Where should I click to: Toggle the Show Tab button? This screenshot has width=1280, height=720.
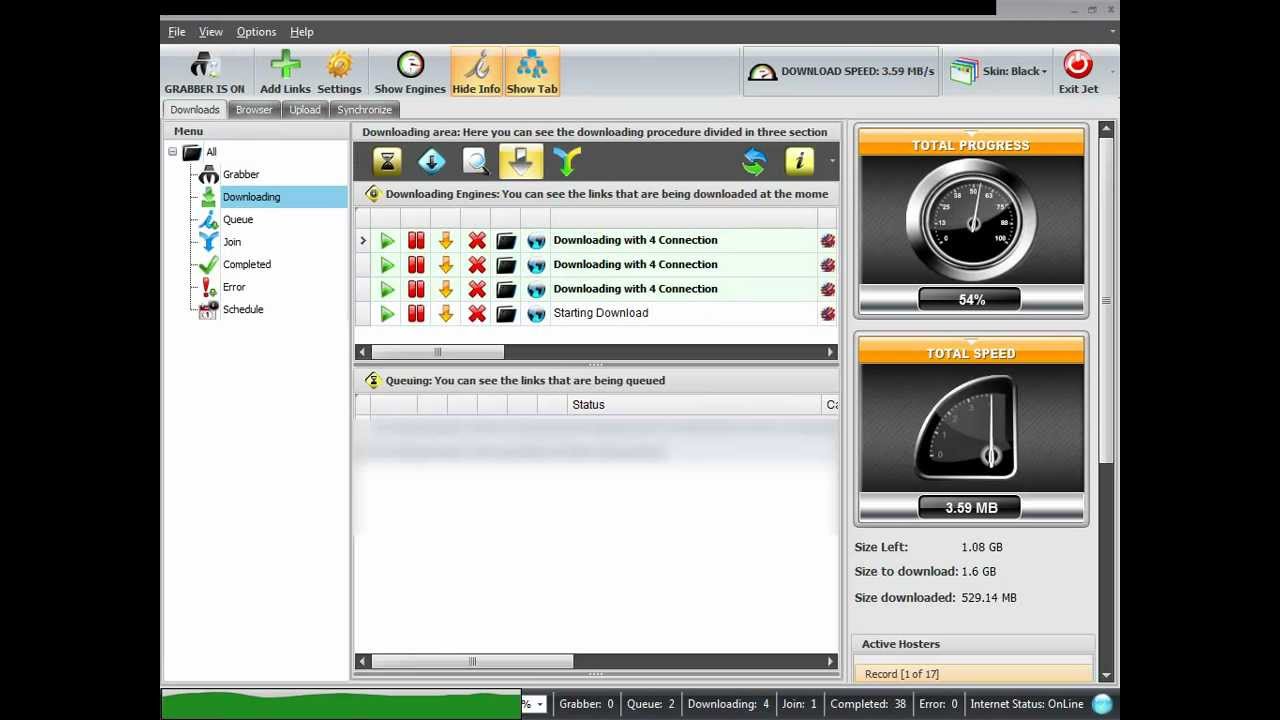532,73
